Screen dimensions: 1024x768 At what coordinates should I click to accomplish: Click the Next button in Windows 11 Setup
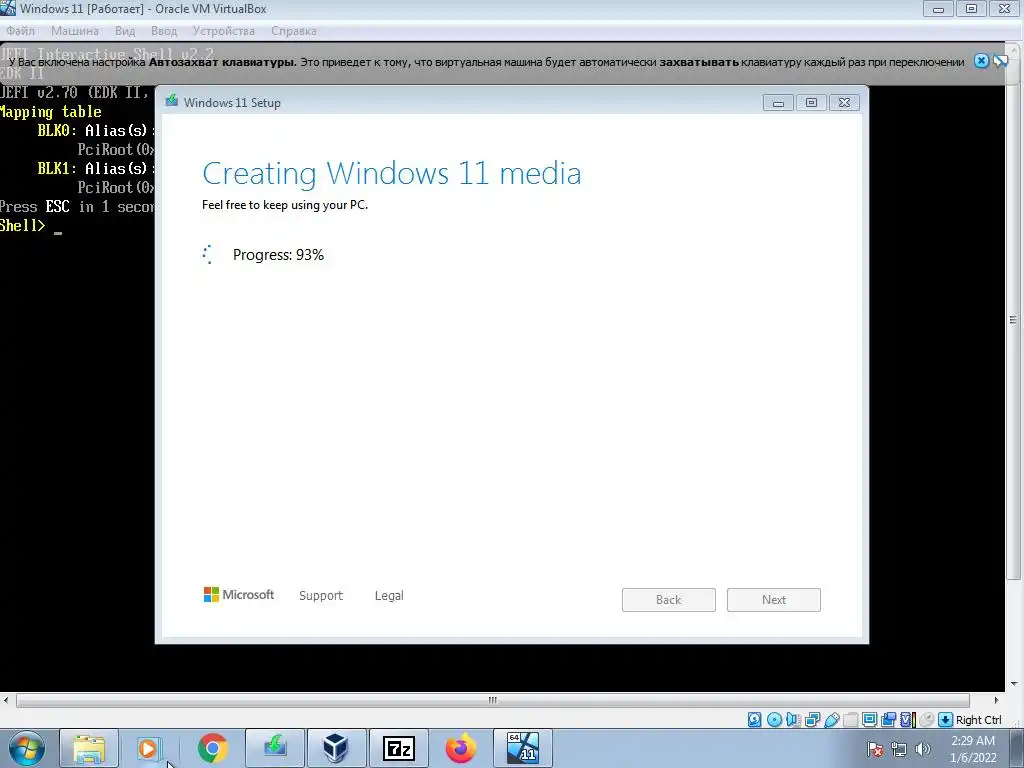pos(773,600)
